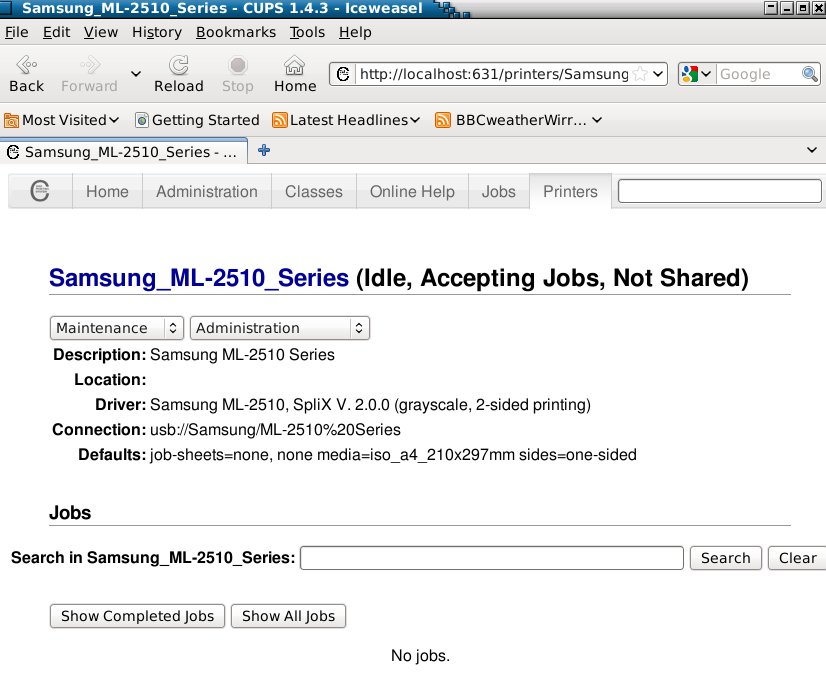826x673 pixels.
Task: Click the Search in Samsung_ML-2510_Series field
Action: [x=491, y=558]
